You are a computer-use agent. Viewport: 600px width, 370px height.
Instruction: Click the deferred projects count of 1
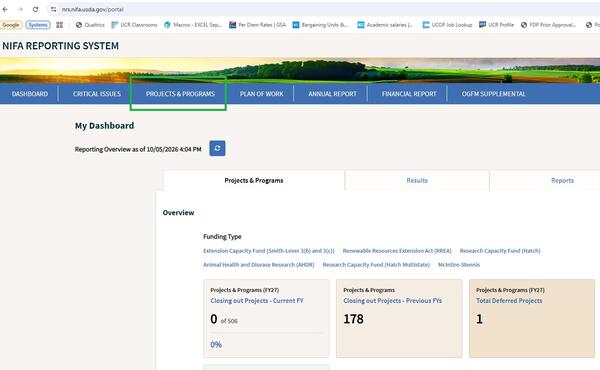(479, 319)
